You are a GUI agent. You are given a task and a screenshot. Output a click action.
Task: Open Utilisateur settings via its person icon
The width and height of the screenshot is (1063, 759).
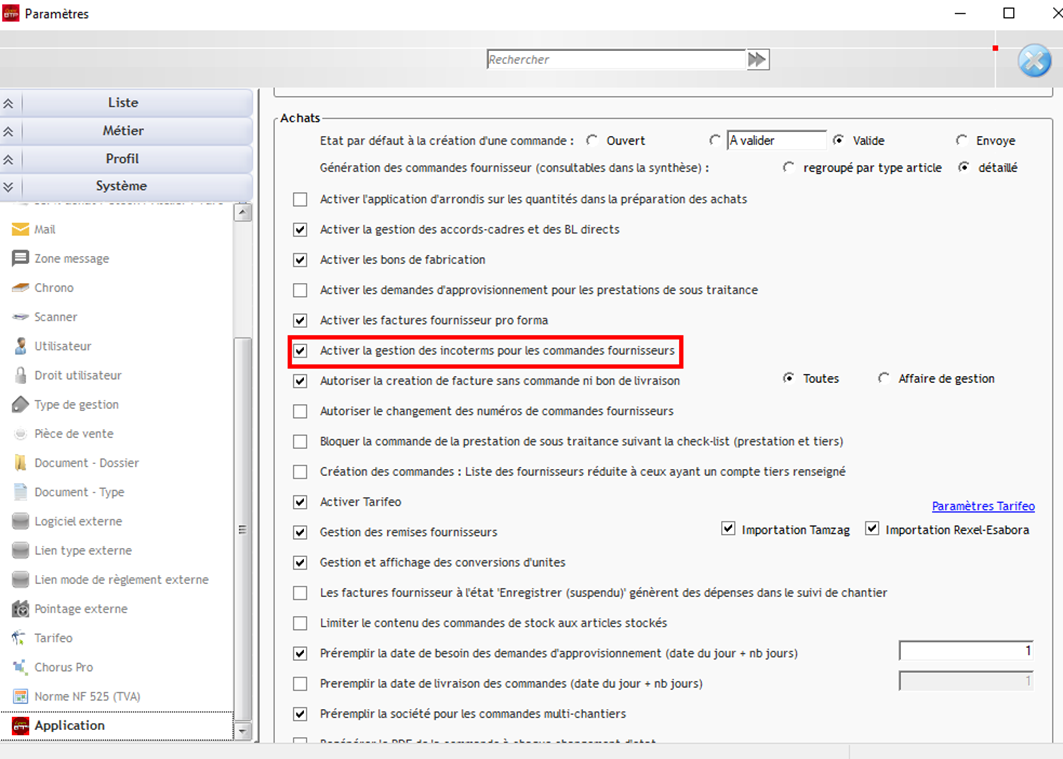point(20,346)
